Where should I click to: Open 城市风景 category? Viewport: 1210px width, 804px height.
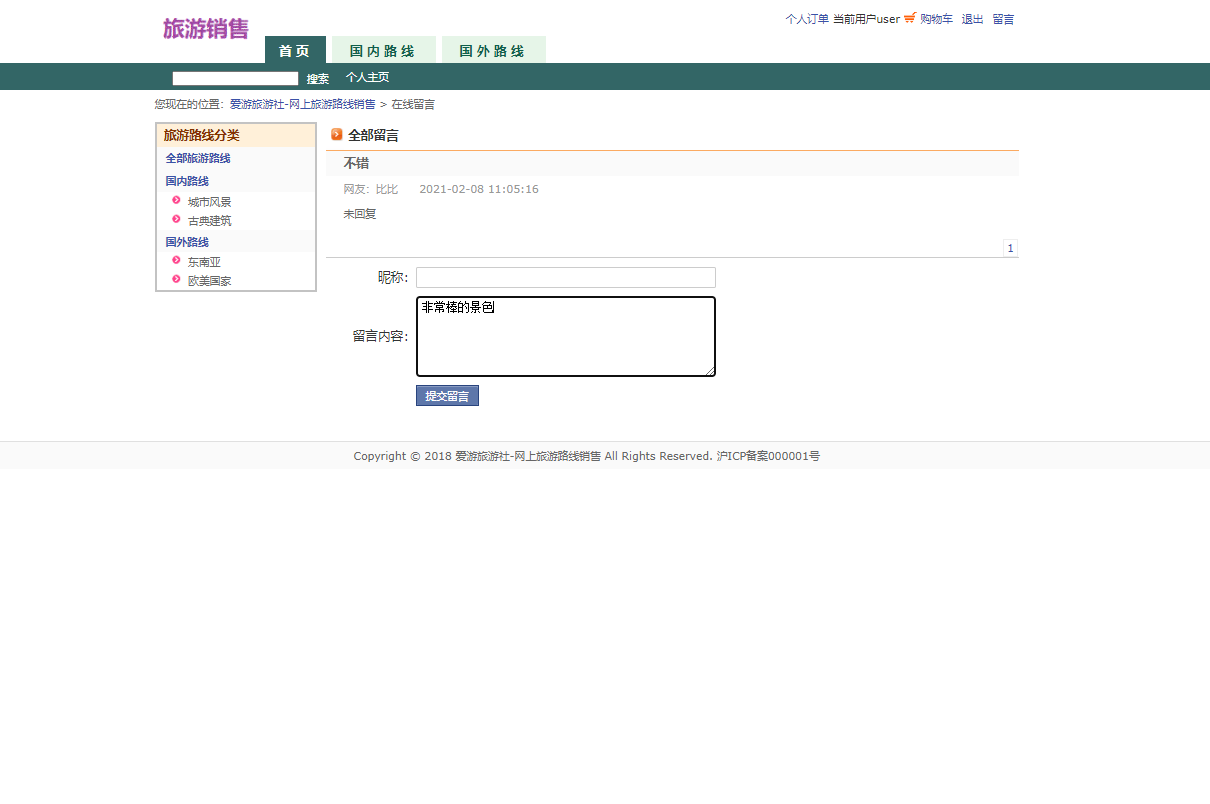coord(210,202)
